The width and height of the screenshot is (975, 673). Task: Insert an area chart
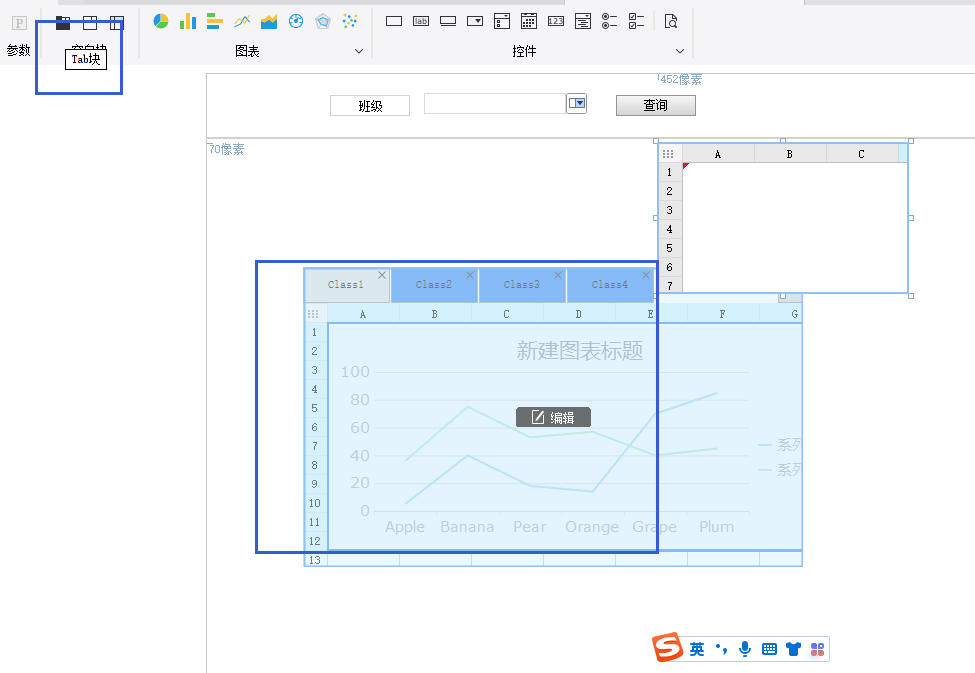(x=269, y=22)
